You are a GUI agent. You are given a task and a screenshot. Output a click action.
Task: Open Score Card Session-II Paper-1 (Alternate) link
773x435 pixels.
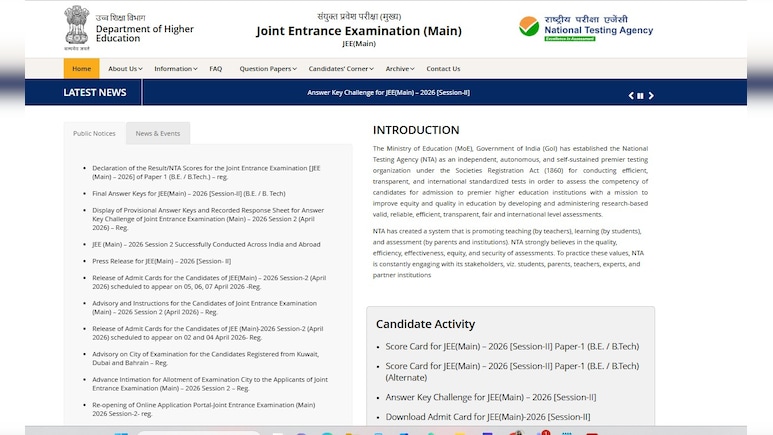(512, 371)
